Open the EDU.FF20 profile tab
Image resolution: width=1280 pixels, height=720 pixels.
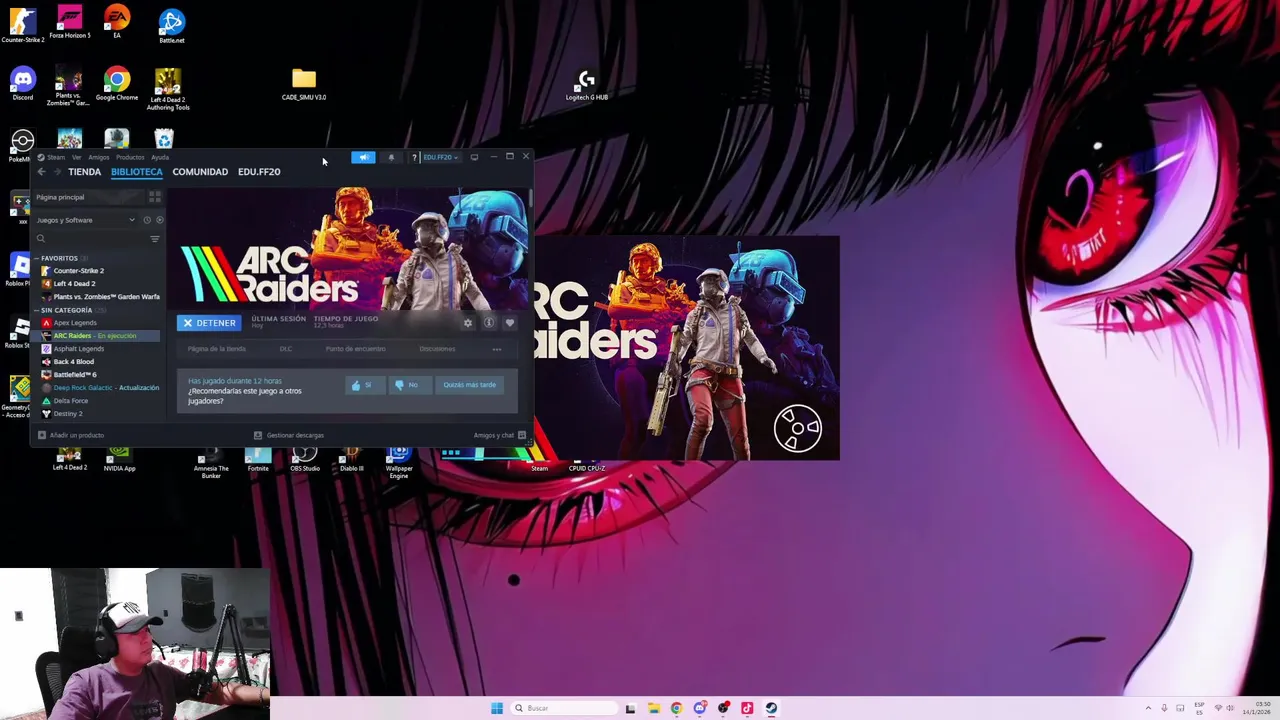click(259, 172)
